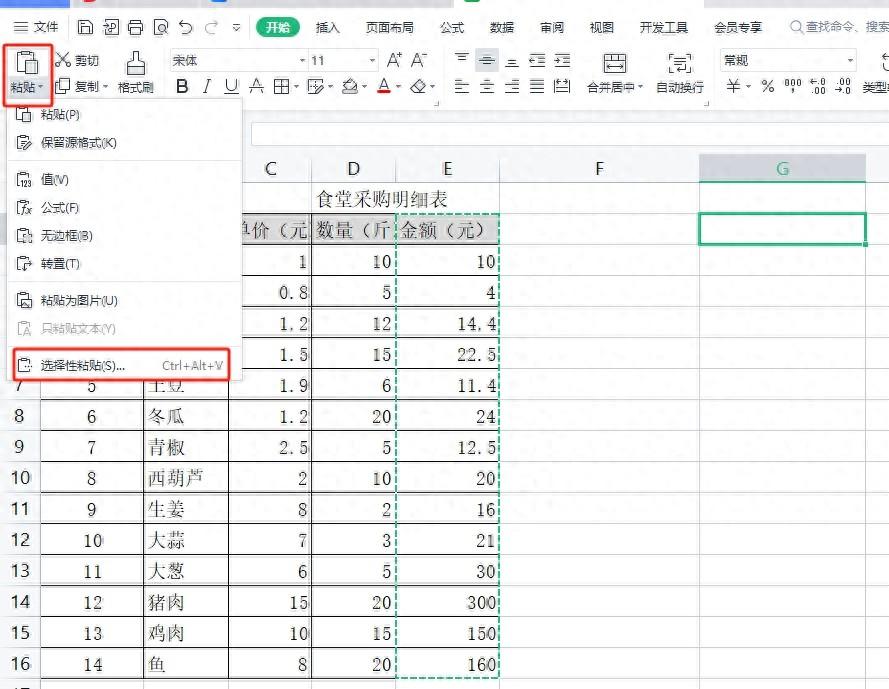Image resolution: width=889 pixels, height=689 pixels.
Task: Decrease font size with A- icon
Action: tap(419, 60)
